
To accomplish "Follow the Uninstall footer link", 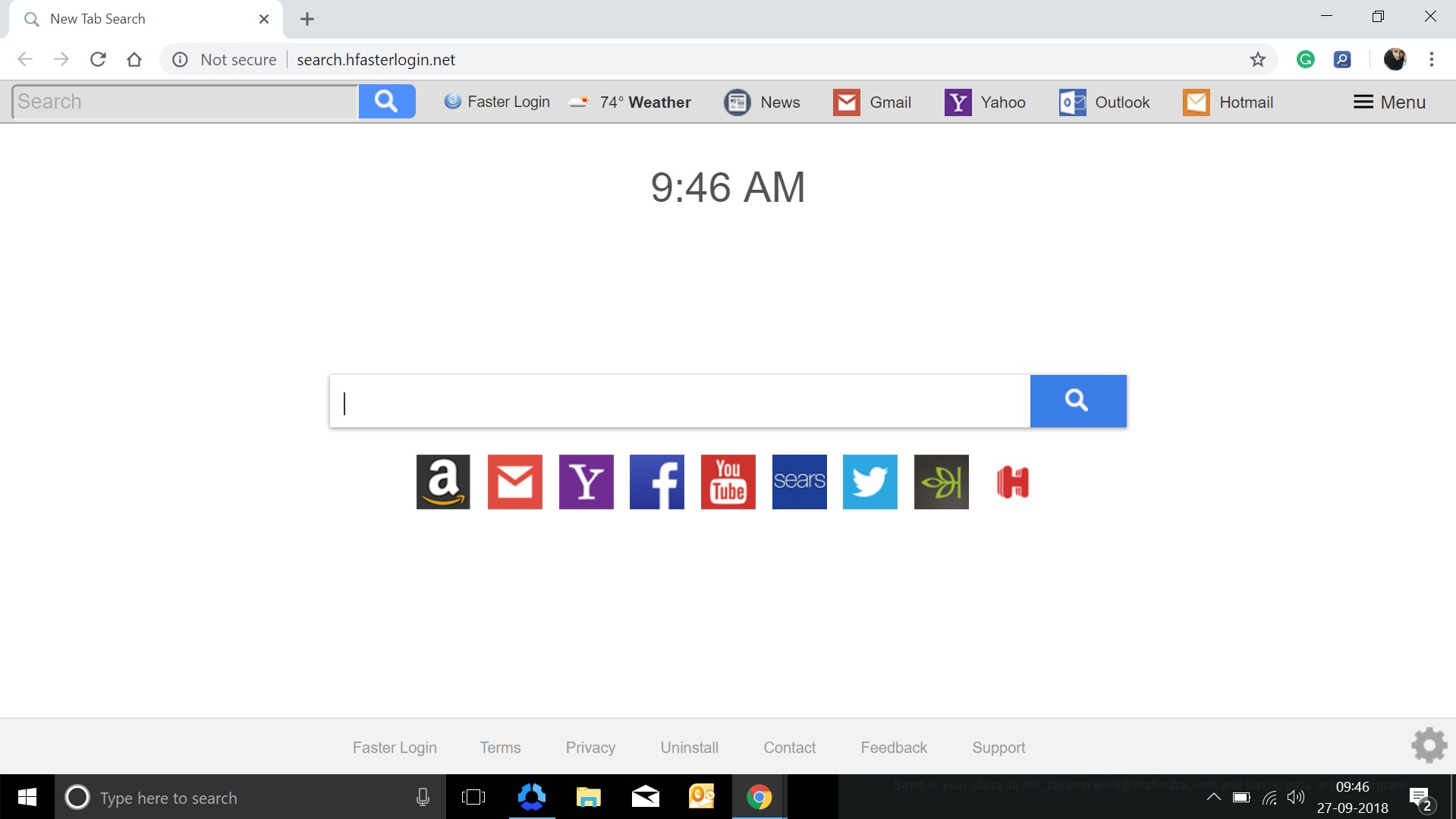I will (688, 747).
